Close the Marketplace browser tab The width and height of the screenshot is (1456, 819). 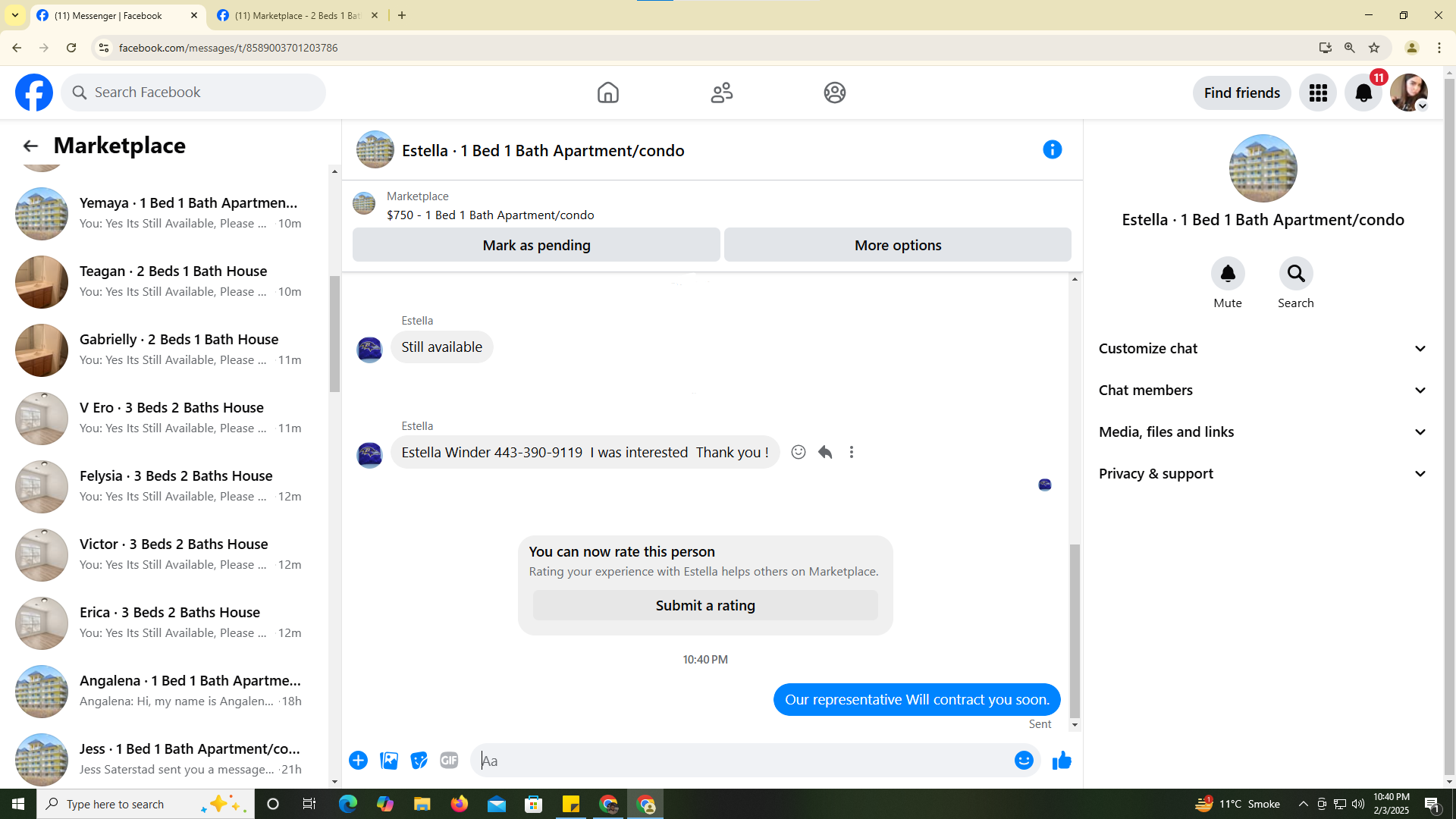coord(375,16)
